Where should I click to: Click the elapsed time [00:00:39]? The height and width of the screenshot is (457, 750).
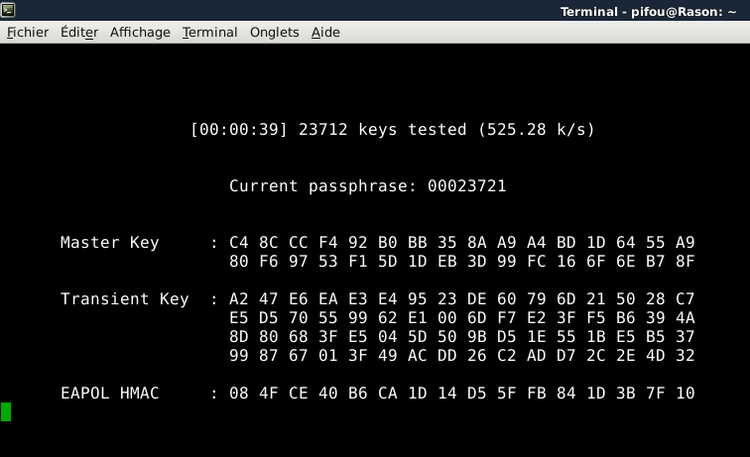(238, 130)
